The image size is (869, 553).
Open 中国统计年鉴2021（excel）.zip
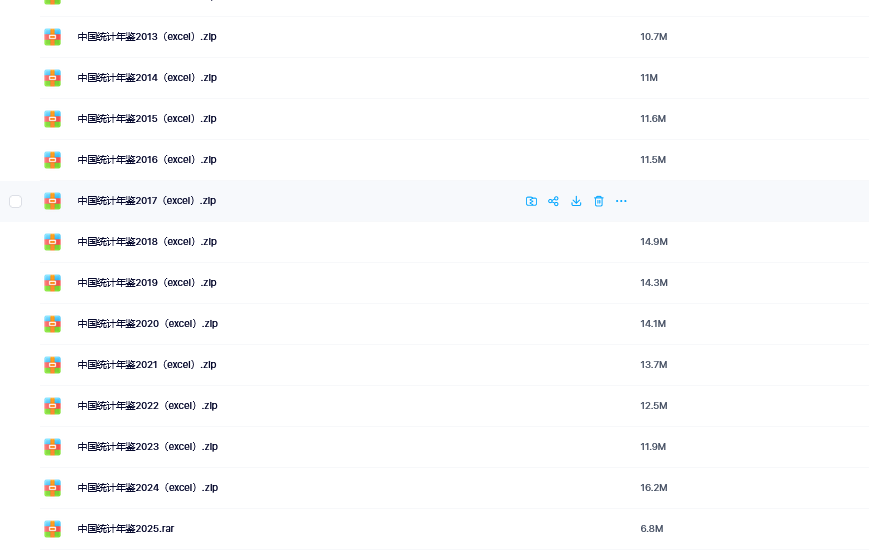[x=147, y=365]
